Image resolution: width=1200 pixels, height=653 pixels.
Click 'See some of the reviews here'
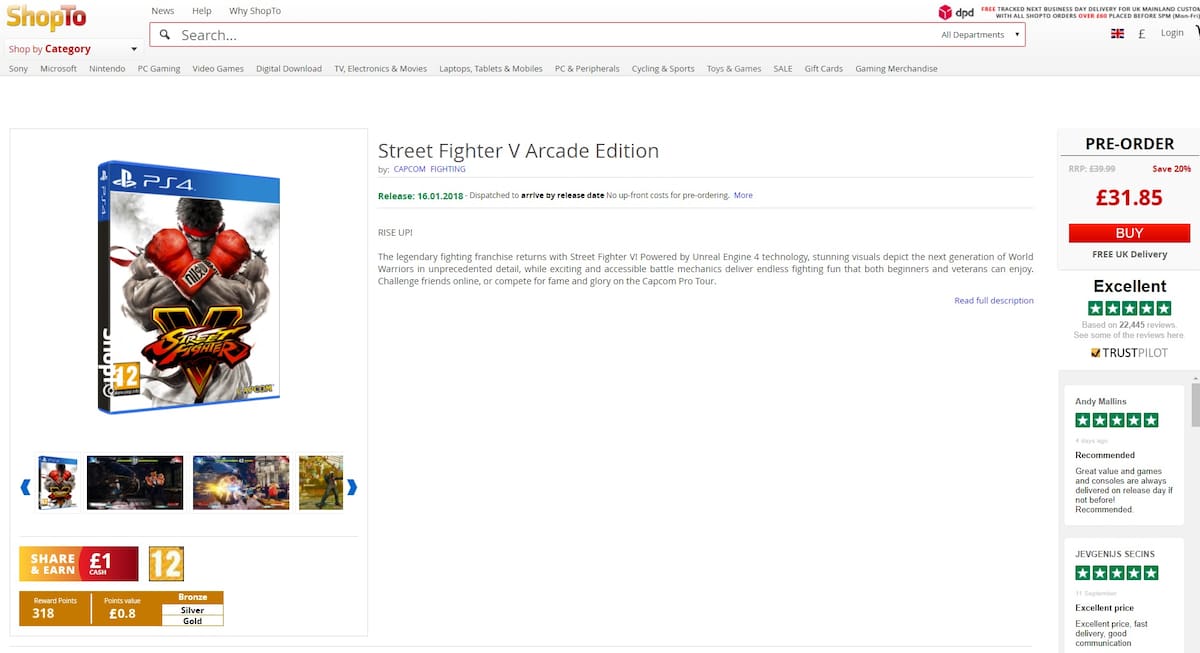pyautogui.click(x=1129, y=335)
